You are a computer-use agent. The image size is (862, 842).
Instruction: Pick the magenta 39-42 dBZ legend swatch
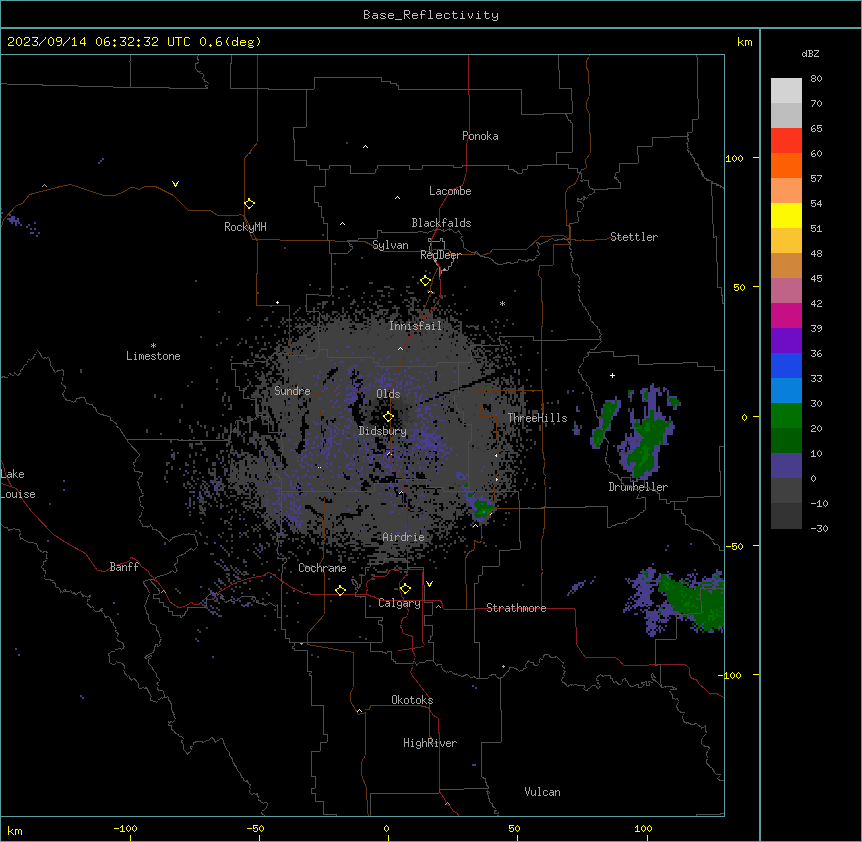point(786,315)
